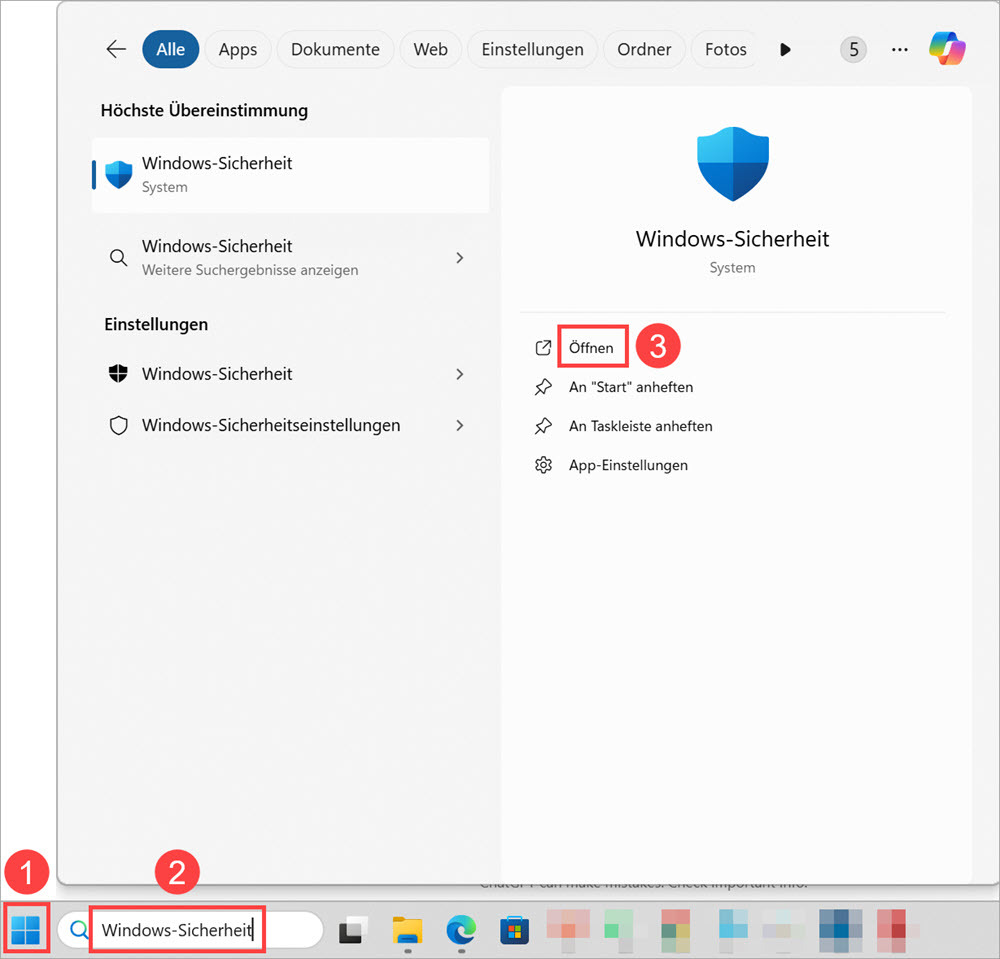Image resolution: width=1000 pixels, height=959 pixels.
Task: Open Task View in the taskbar
Action: [353, 930]
